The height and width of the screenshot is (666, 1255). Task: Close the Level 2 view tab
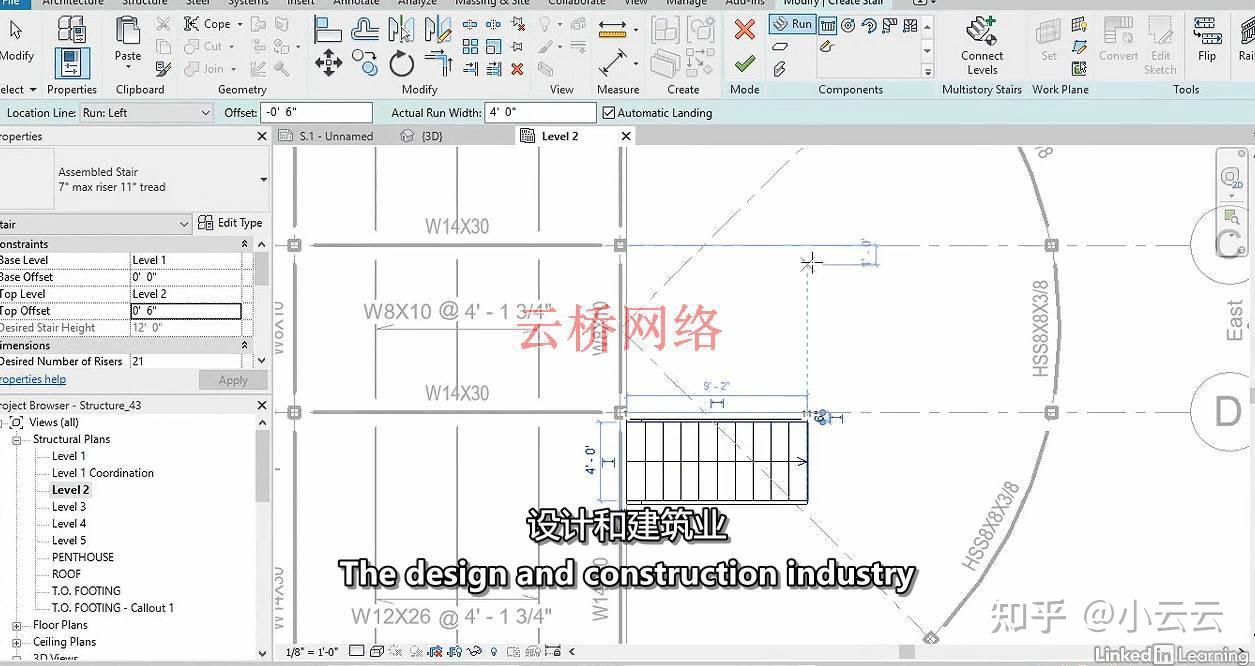(x=626, y=136)
